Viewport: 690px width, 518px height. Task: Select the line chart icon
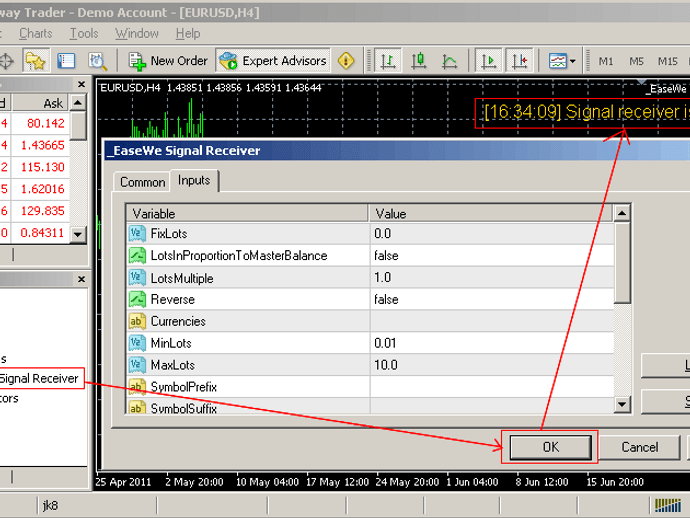pos(449,61)
